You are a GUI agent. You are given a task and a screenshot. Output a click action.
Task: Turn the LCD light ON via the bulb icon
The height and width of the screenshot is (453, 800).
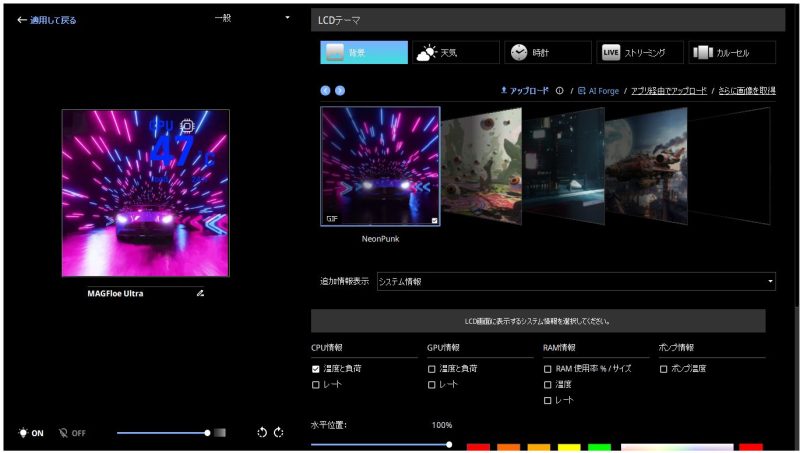point(31,433)
